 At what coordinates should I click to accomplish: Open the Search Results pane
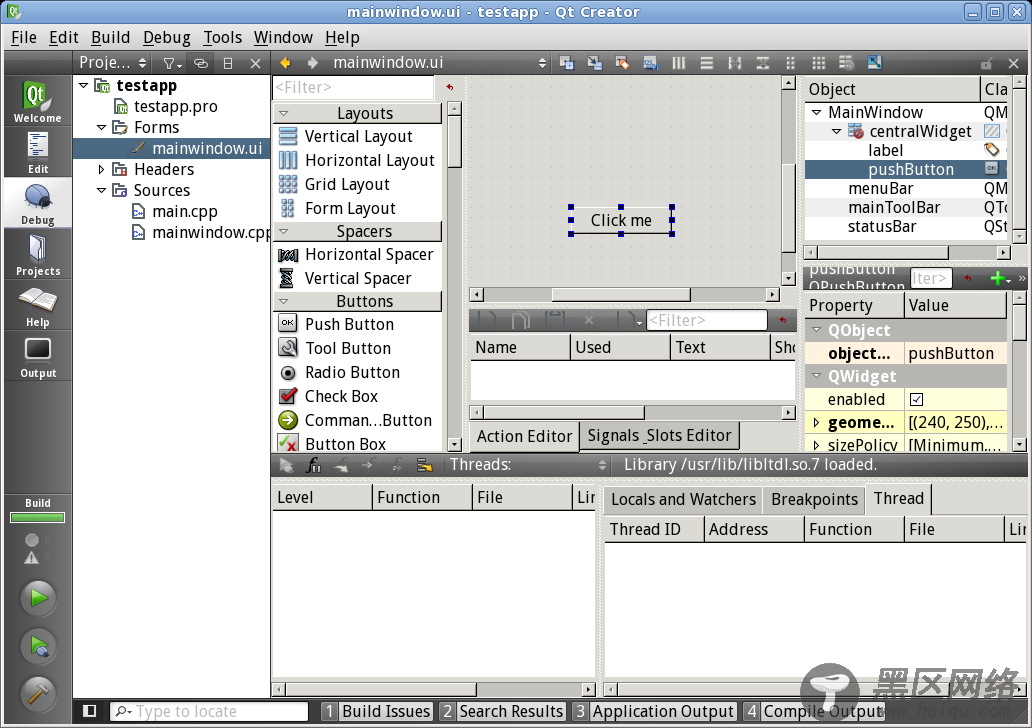(503, 712)
